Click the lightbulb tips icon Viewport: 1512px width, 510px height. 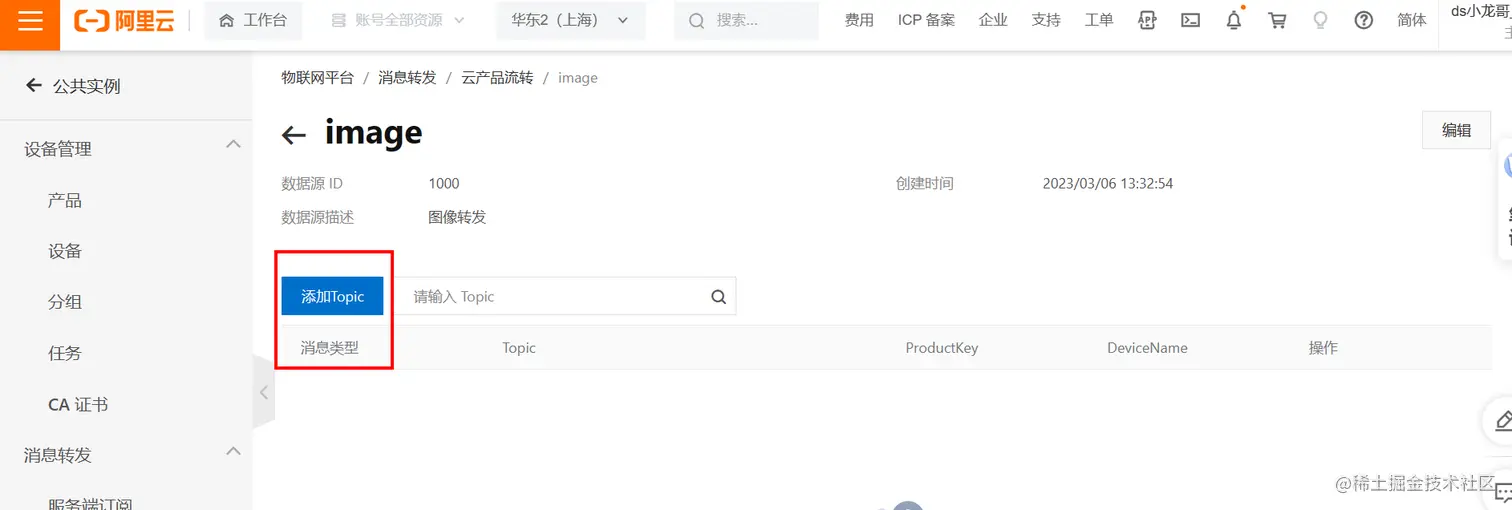point(1320,20)
